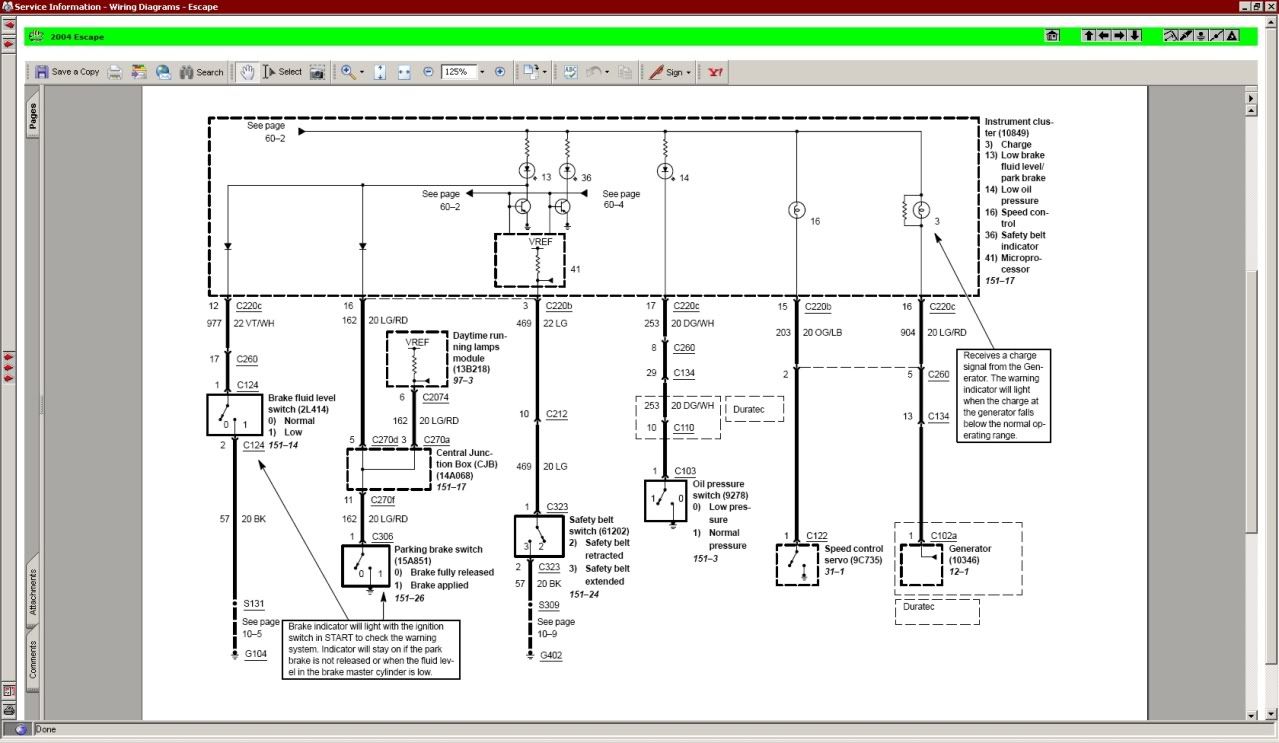Activate the text Select tool
The height and width of the screenshot is (743, 1279).
[282, 72]
